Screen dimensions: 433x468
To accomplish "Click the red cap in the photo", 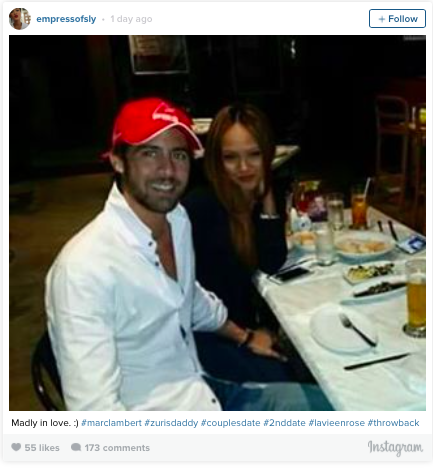I will (153, 127).
